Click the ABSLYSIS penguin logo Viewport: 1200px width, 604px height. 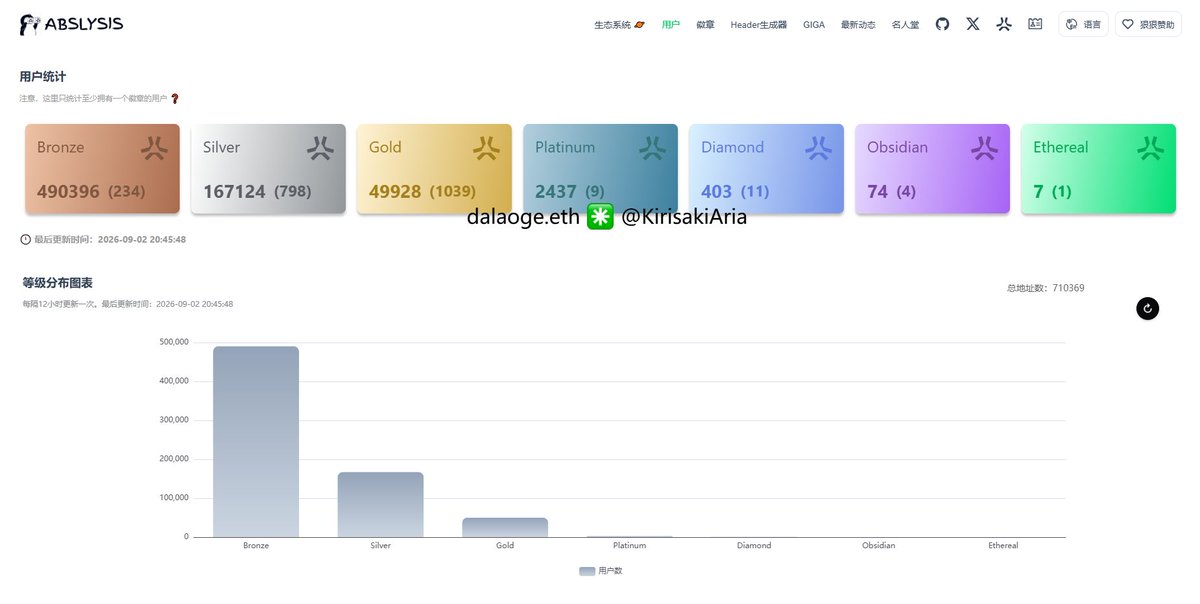71,25
